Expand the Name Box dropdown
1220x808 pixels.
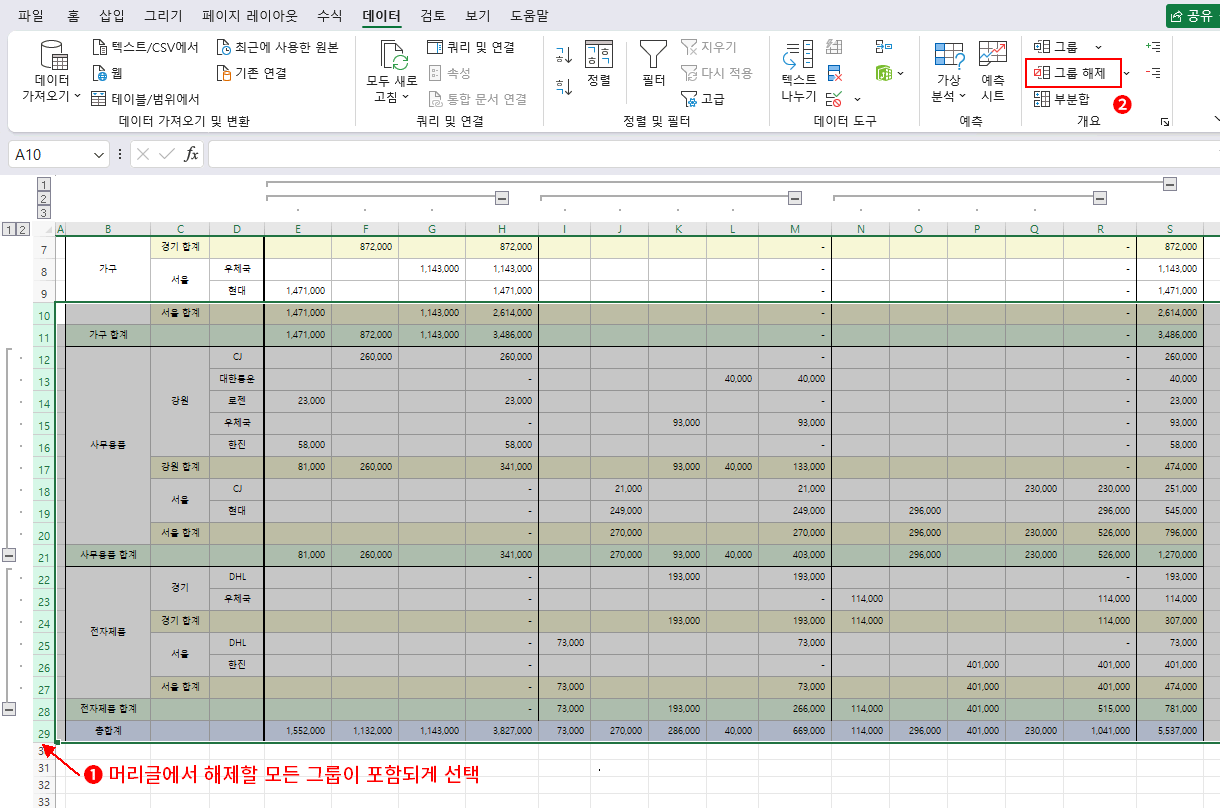(99, 155)
